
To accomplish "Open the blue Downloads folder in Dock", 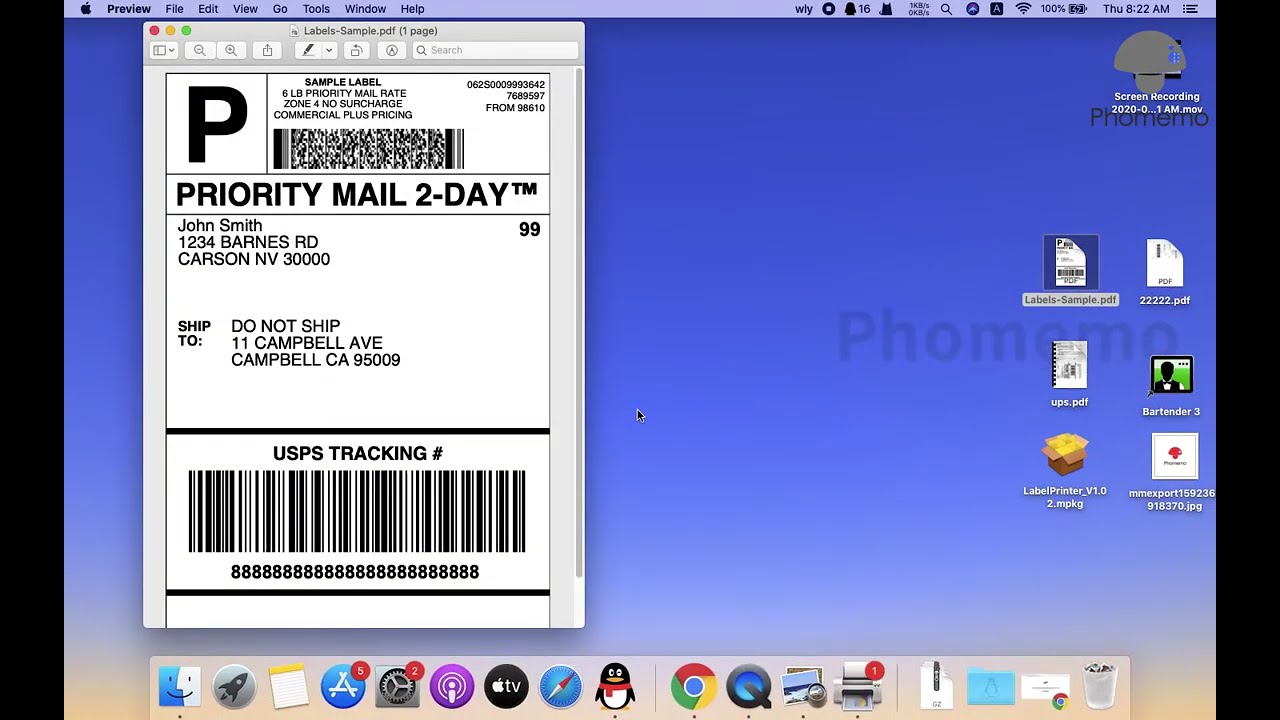I will (990, 687).
